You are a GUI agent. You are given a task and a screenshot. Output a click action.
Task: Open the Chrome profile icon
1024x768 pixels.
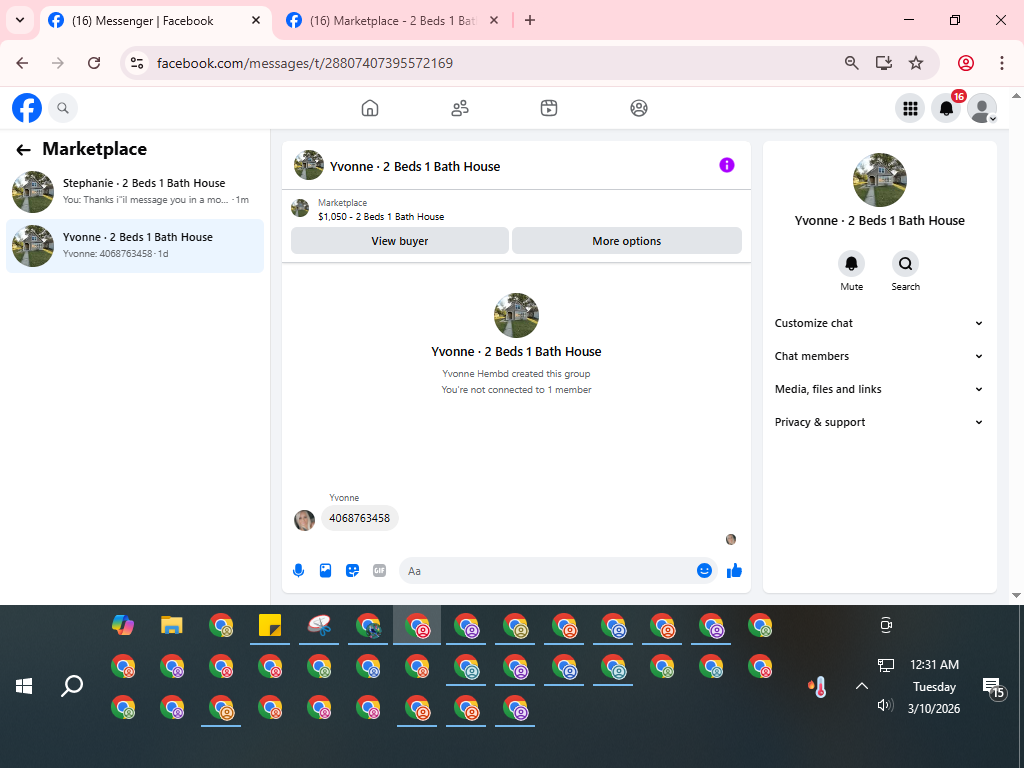pyautogui.click(x=966, y=63)
